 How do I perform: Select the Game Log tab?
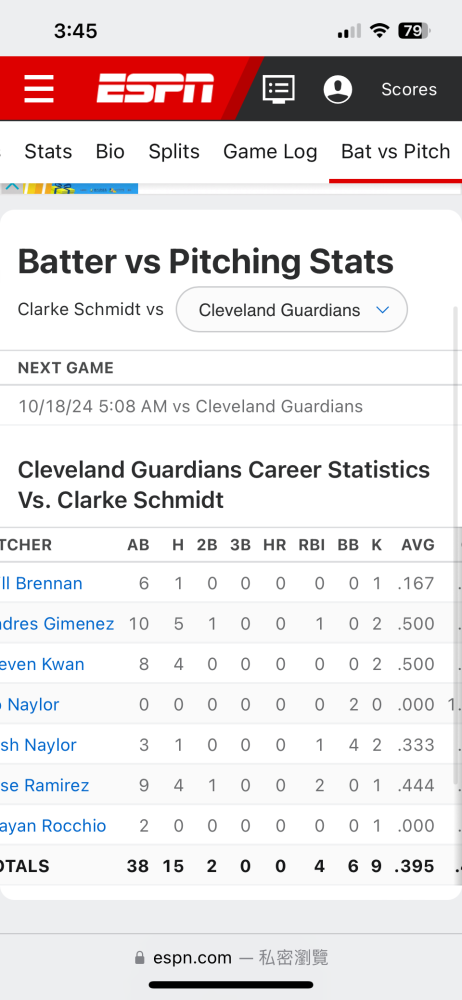[x=270, y=151]
